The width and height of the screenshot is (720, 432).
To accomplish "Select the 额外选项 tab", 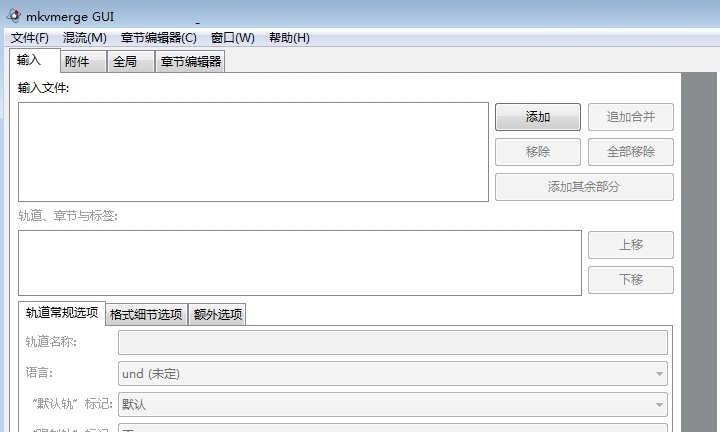I will point(217,314).
